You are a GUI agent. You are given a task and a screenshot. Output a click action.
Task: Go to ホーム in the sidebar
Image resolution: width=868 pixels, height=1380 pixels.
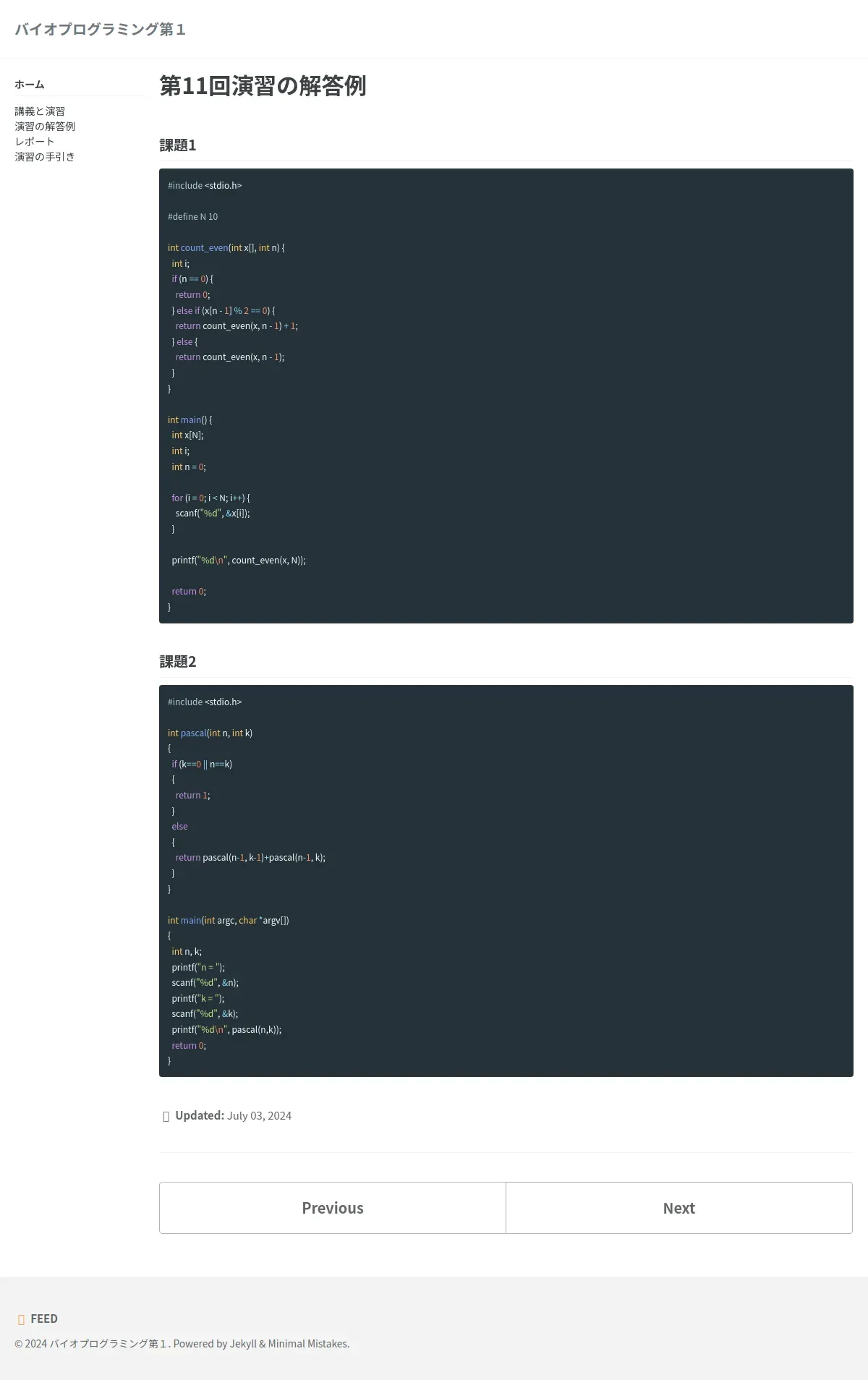click(x=30, y=85)
